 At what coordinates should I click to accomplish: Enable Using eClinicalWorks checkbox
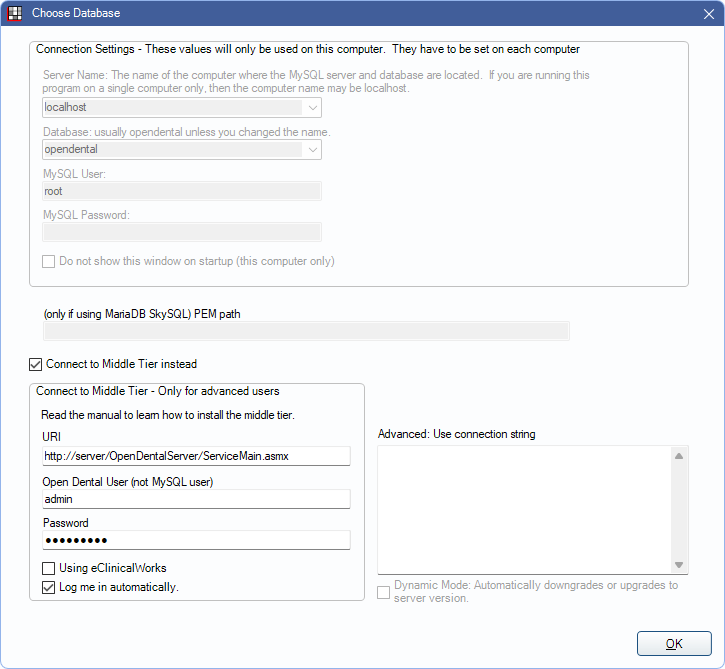click(x=49, y=568)
